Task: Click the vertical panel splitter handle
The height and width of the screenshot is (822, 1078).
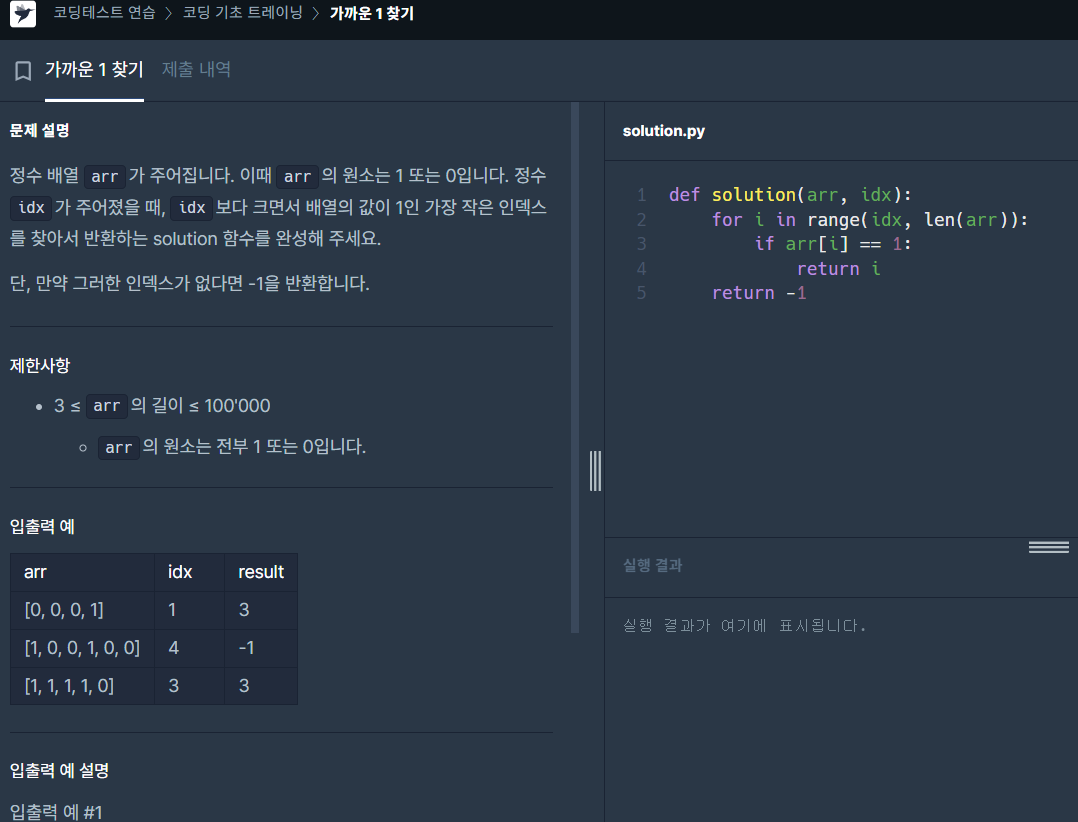Action: (x=595, y=471)
